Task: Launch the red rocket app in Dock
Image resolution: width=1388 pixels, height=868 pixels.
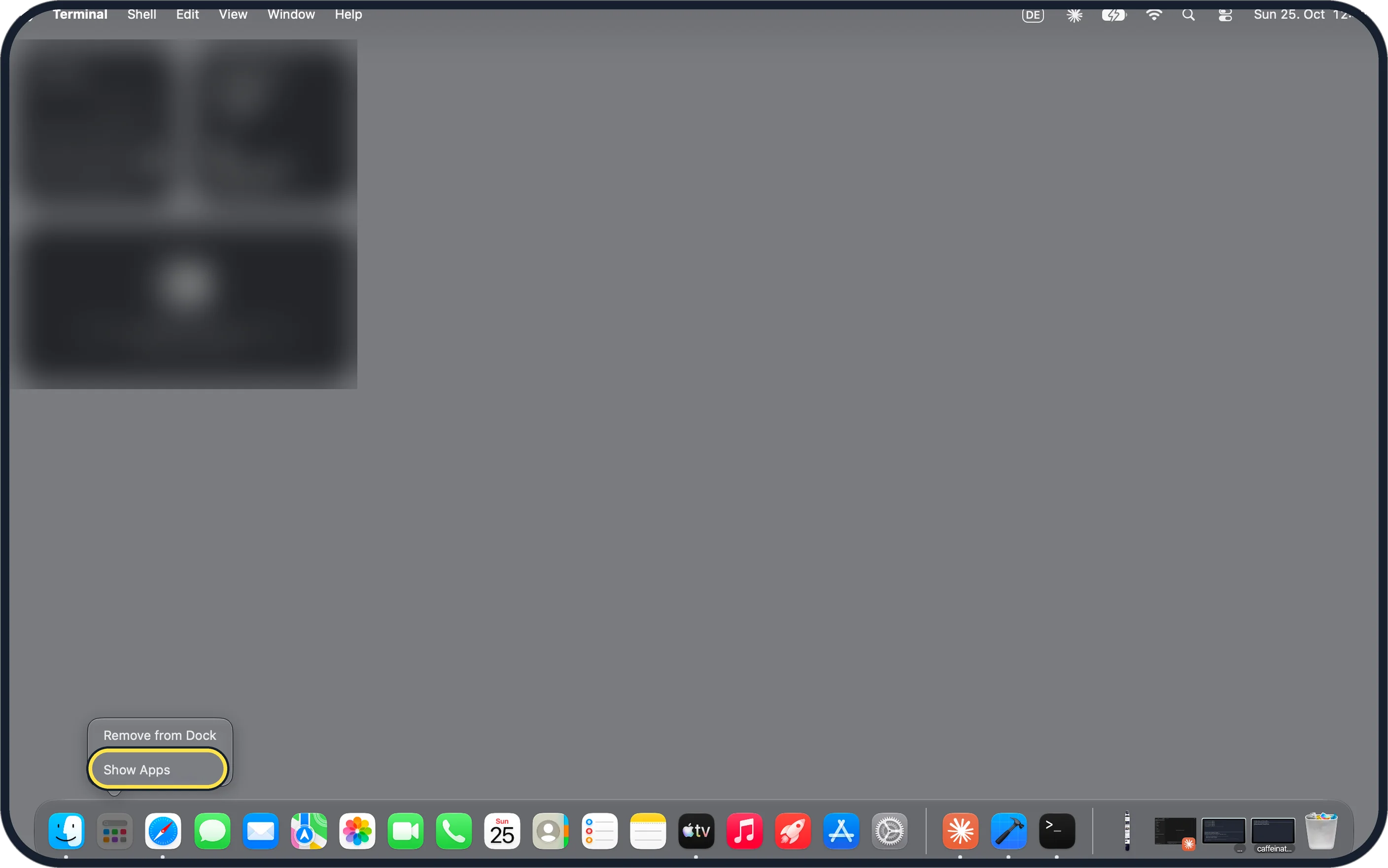Action: (x=793, y=831)
